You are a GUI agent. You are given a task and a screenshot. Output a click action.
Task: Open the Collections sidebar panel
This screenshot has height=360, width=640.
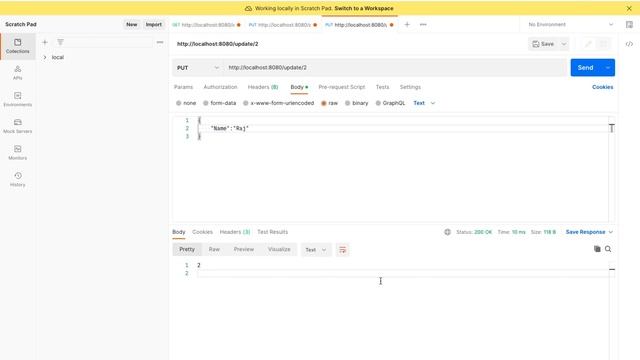[18, 46]
